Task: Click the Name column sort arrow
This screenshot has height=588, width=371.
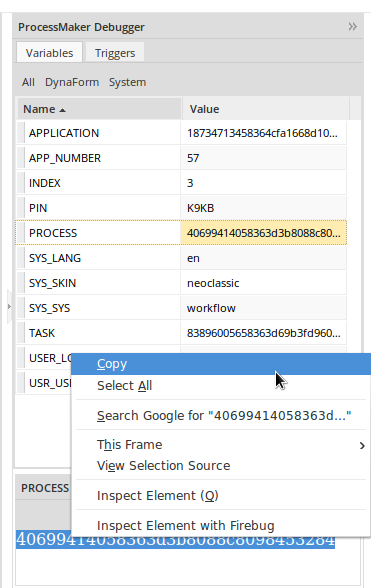Action: [x=62, y=110]
